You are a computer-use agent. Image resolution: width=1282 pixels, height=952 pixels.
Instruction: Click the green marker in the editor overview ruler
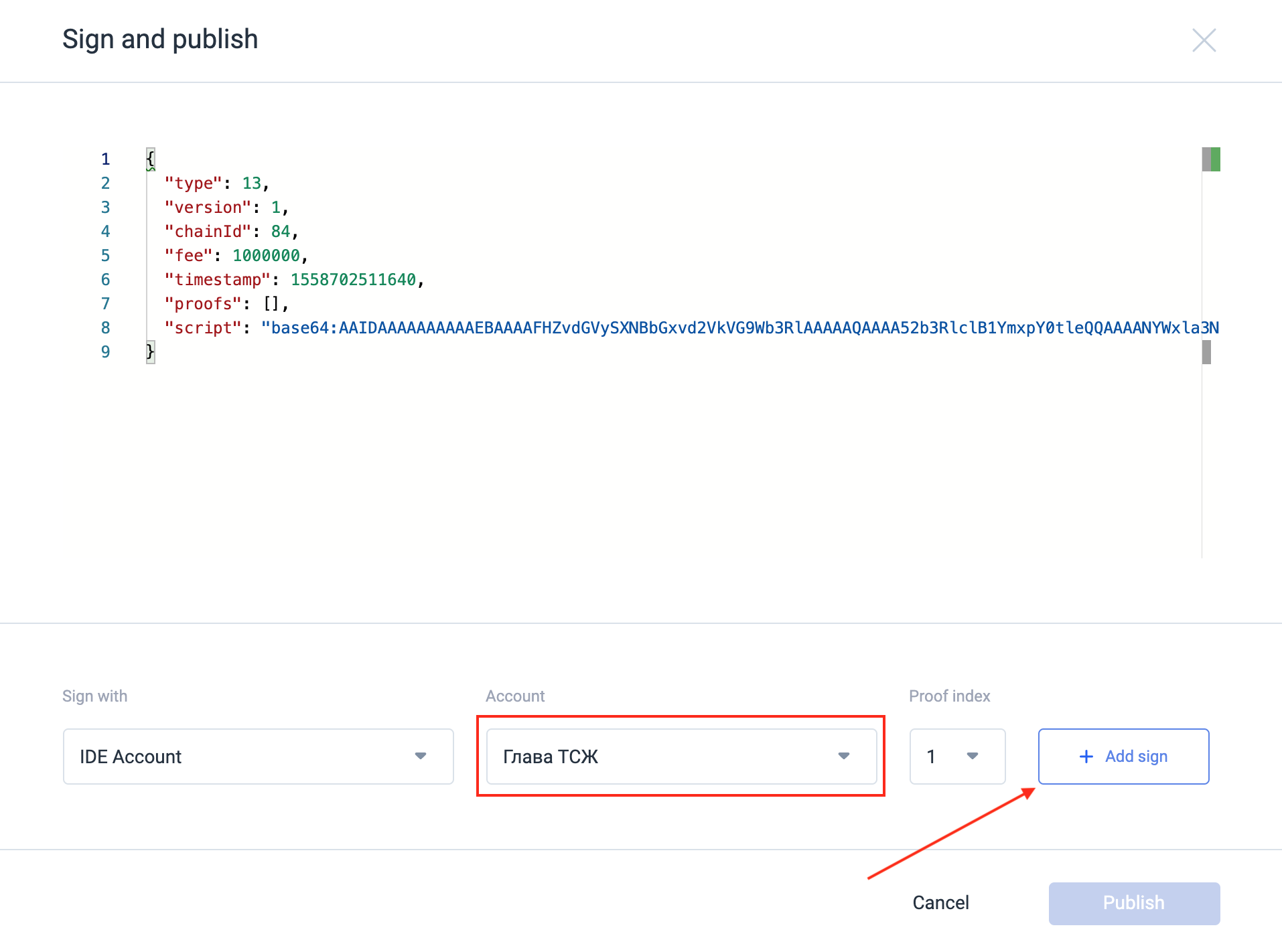(1215, 159)
